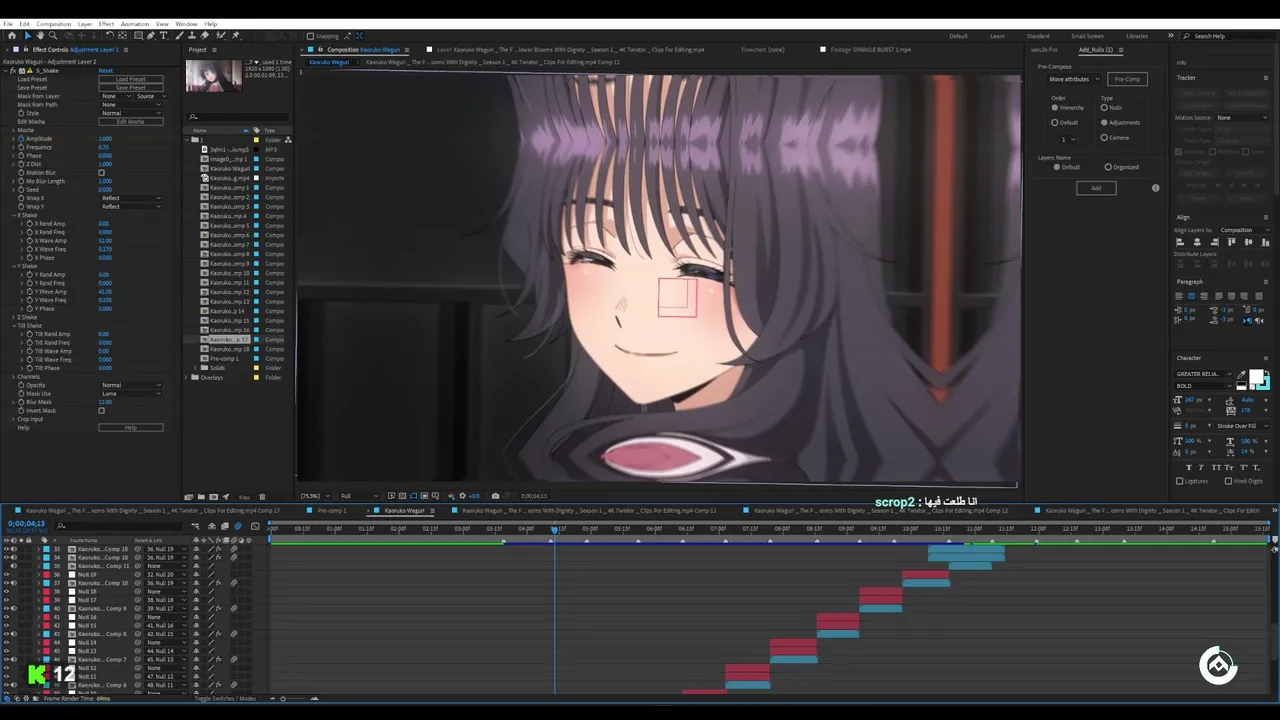Image resolution: width=1280 pixels, height=720 pixels.
Task: Click the Pre-Comp button
Action: click(x=1127, y=79)
